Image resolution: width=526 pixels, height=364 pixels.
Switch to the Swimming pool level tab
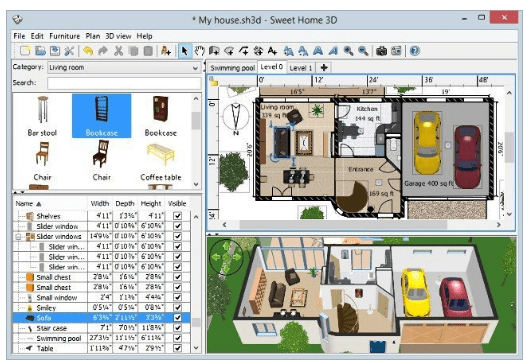click(232, 68)
